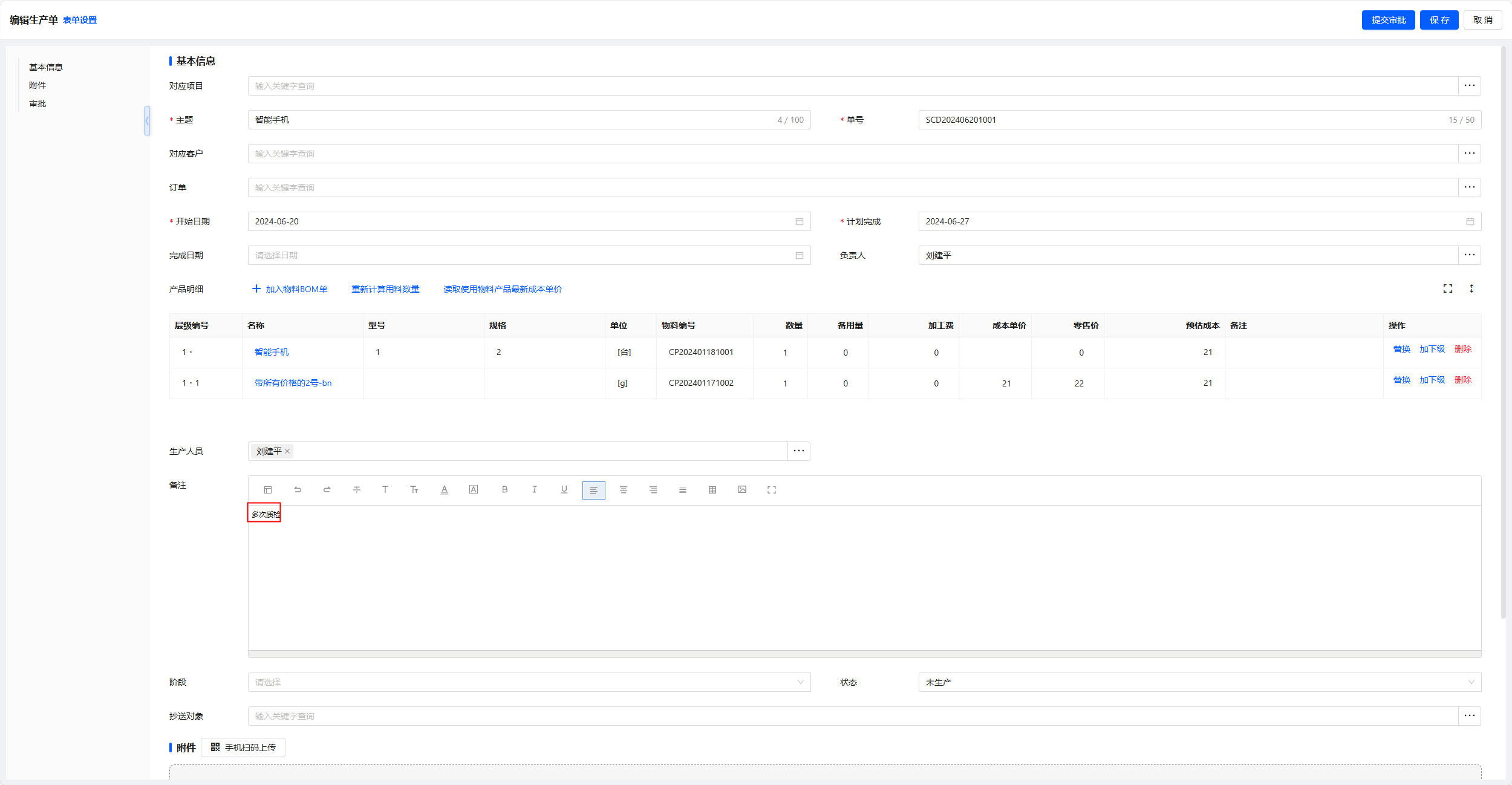This screenshot has width=1512, height=785.
Task: Click 加下级 in 智能手机 row
Action: click(x=1432, y=349)
